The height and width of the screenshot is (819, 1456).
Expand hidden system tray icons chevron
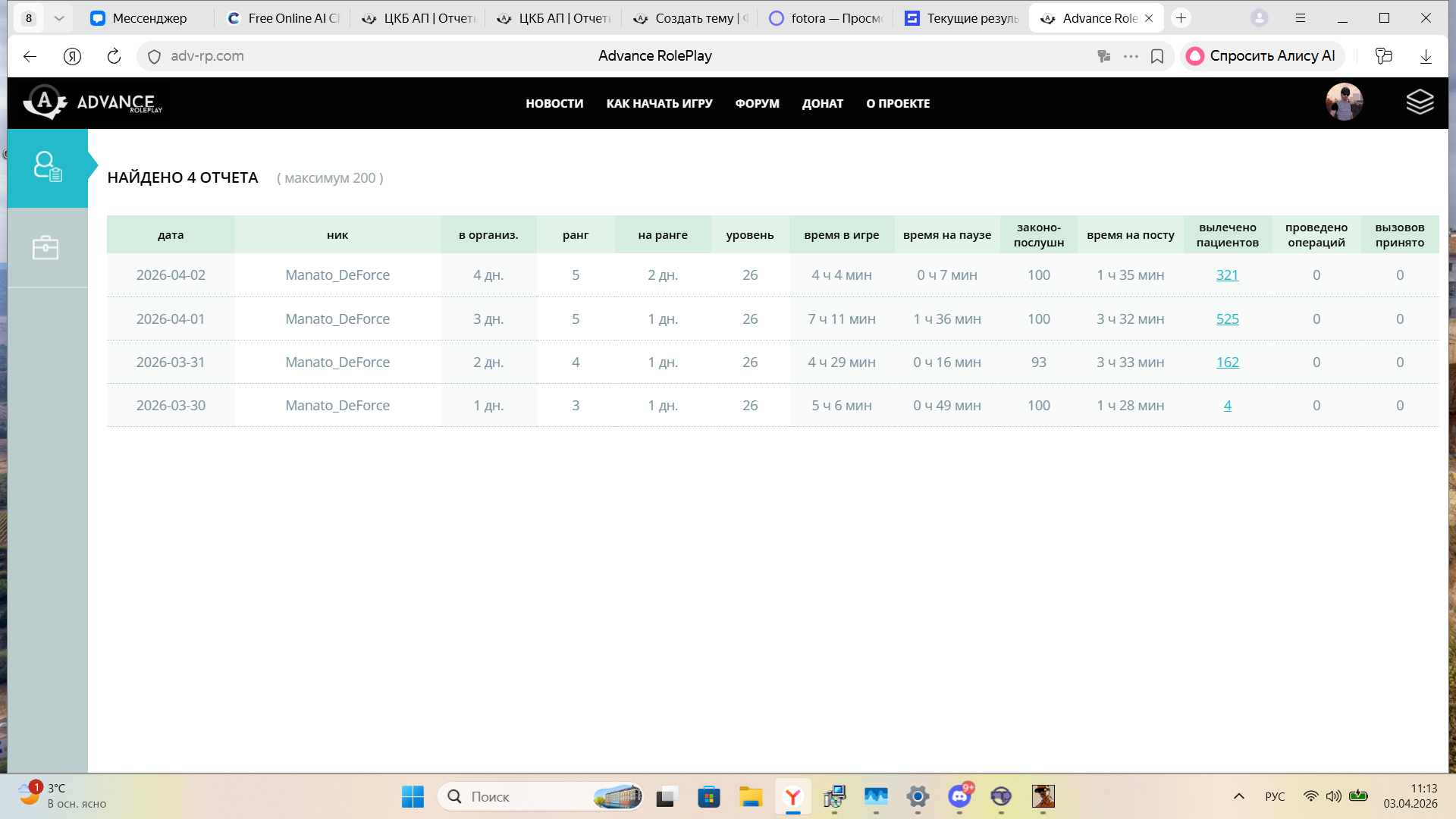1239,796
